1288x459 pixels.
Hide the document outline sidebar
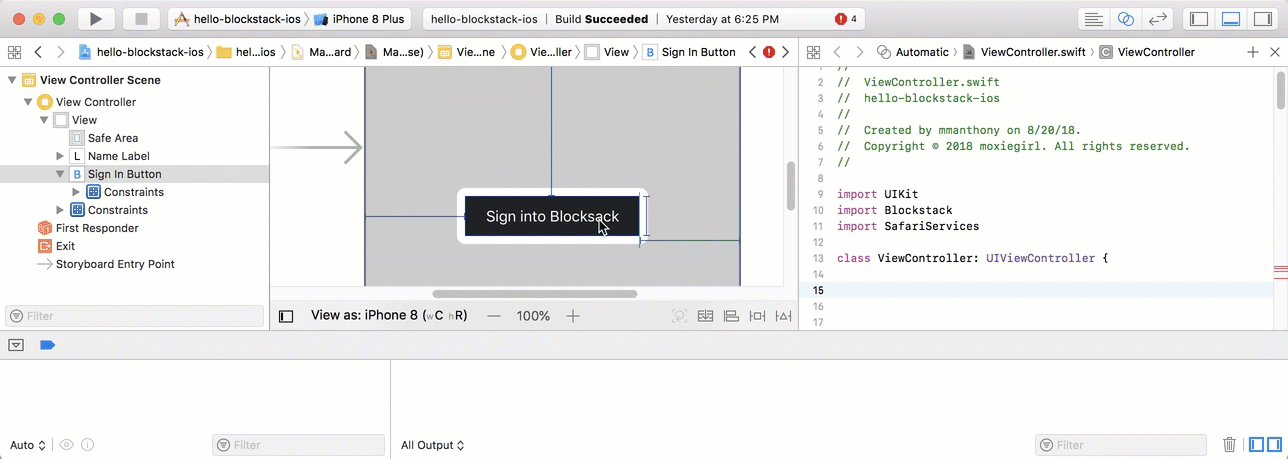point(286,316)
